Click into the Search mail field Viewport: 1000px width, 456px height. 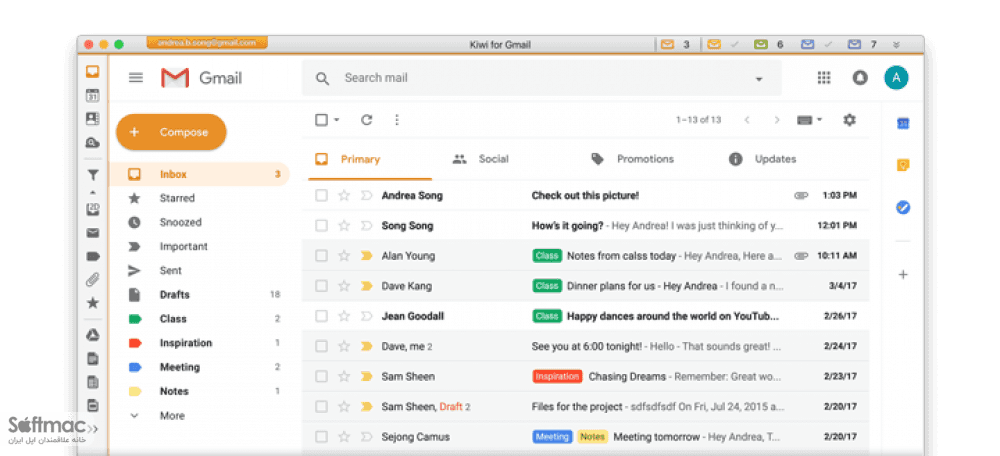pos(542,78)
